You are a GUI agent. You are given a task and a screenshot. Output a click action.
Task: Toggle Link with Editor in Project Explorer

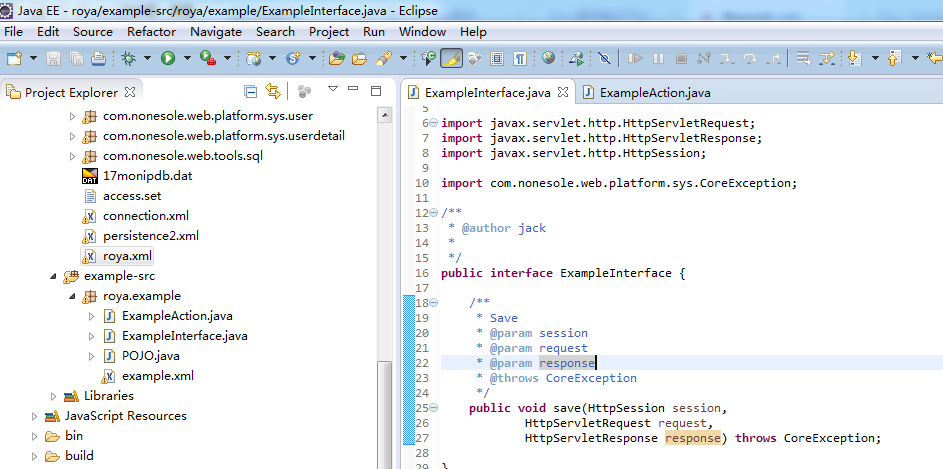point(274,91)
